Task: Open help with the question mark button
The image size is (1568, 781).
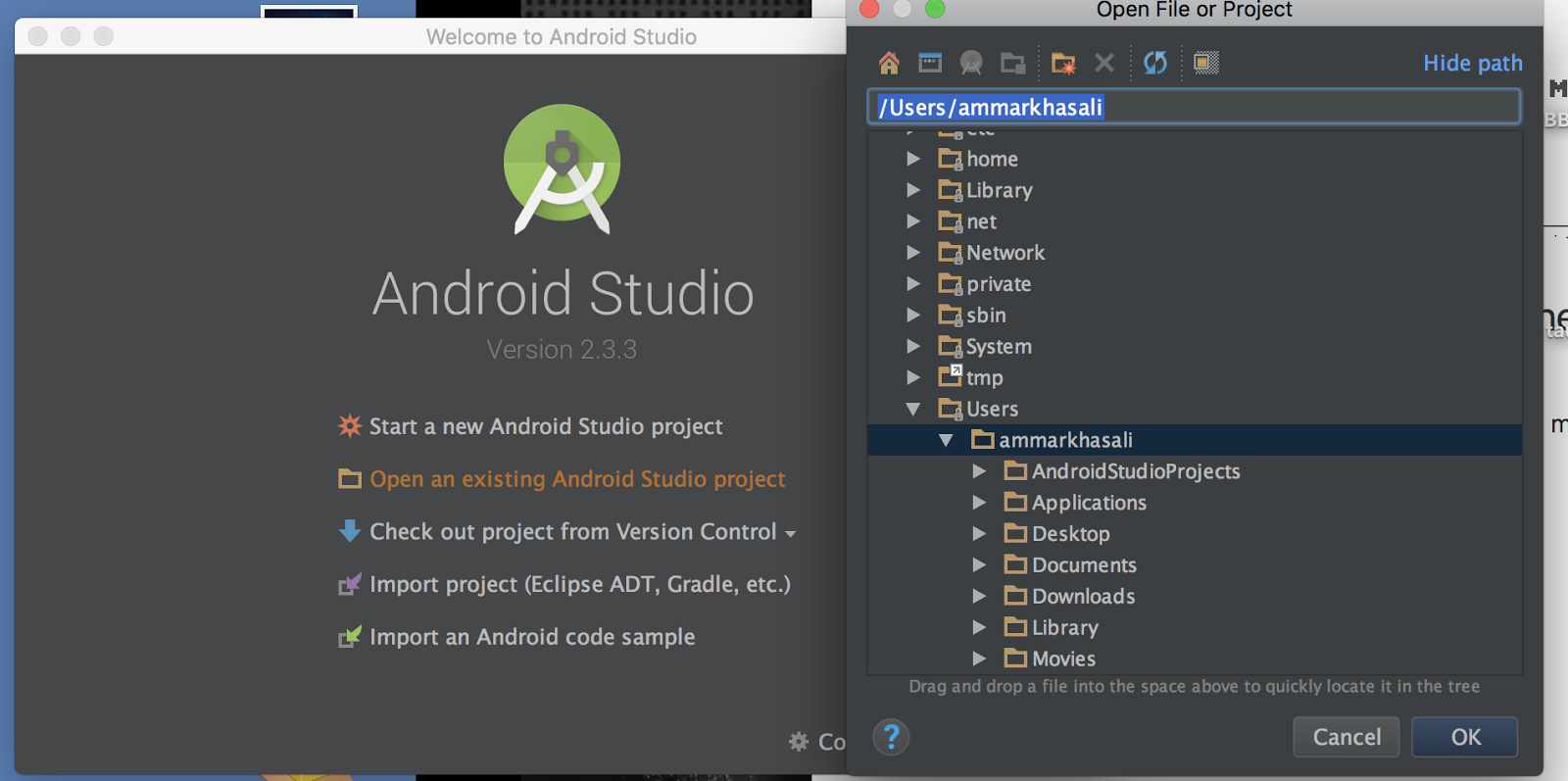Action: [x=891, y=737]
